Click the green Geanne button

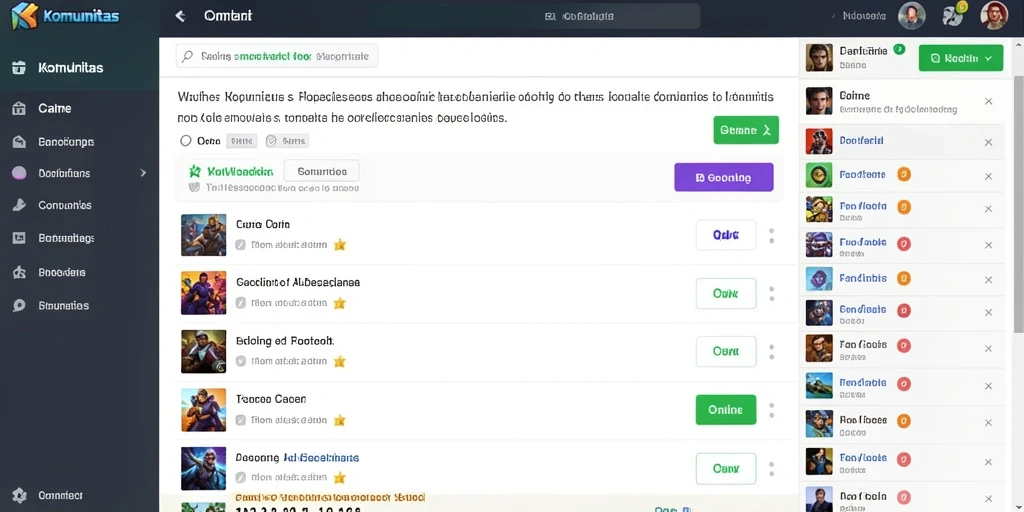coord(746,130)
